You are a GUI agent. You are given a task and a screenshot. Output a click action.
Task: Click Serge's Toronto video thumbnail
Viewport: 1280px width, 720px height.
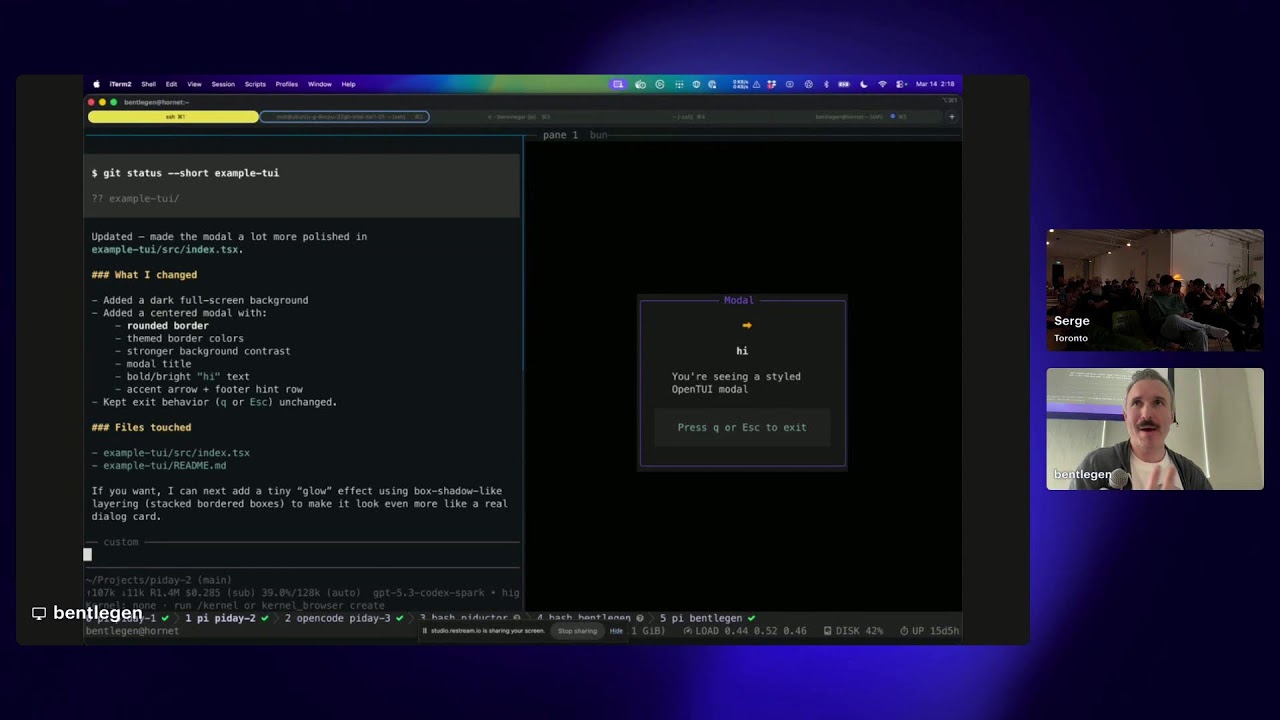point(1155,291)
